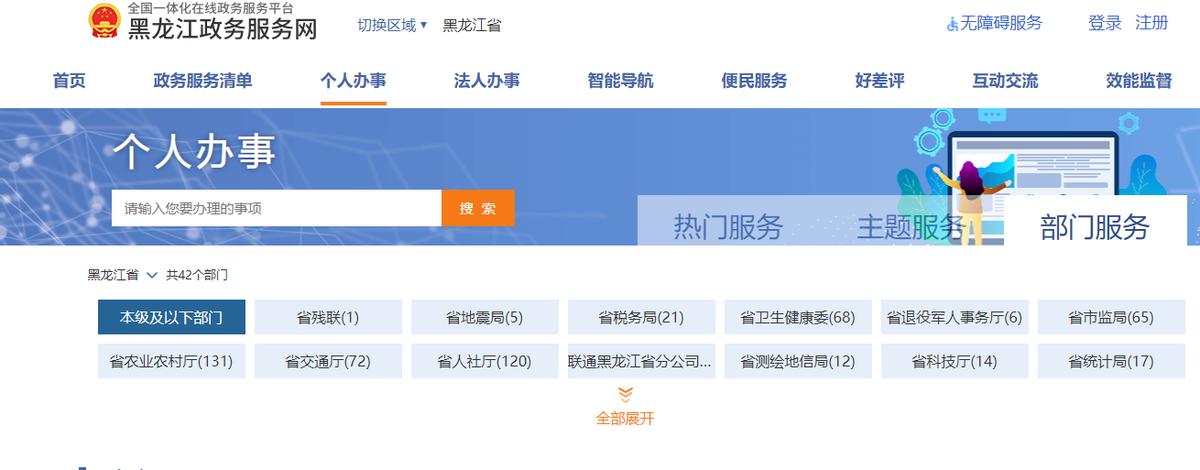Open 法人办事 navigation item
The width and height of the screenshot is (1200, 470).
pyautogui.click(x=487, y=81)
